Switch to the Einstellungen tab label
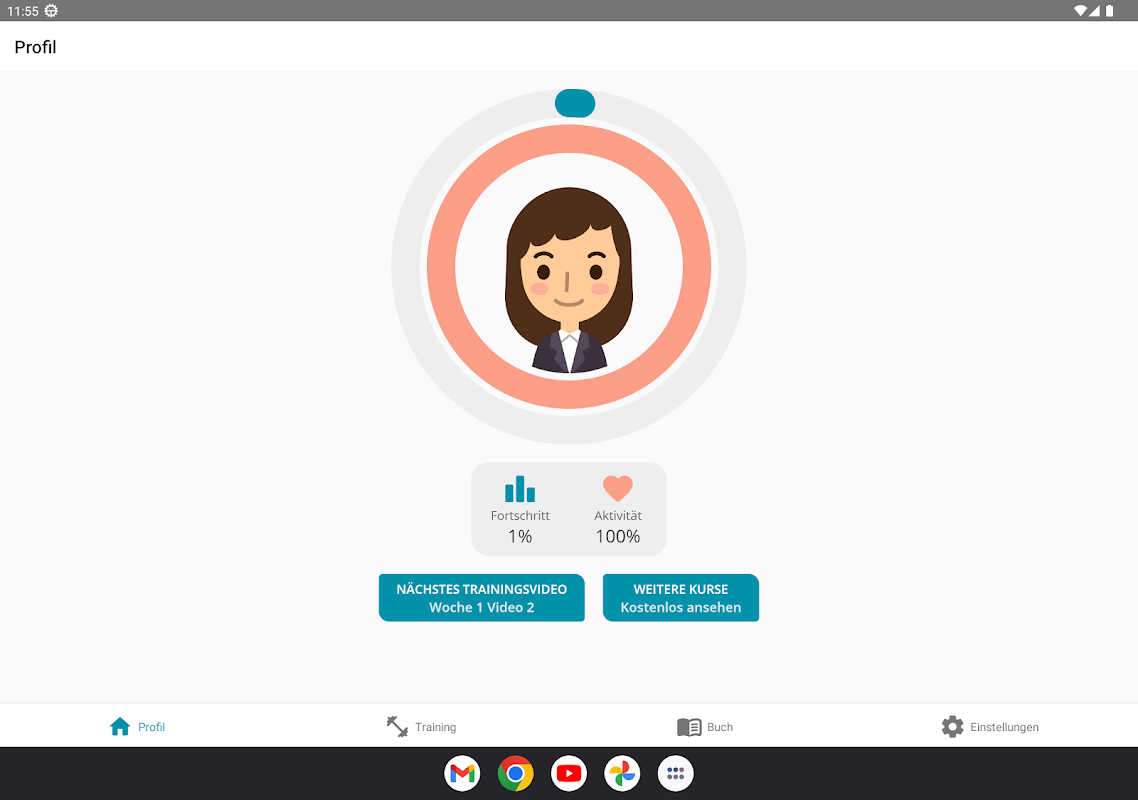 (x=1004, y=727)
